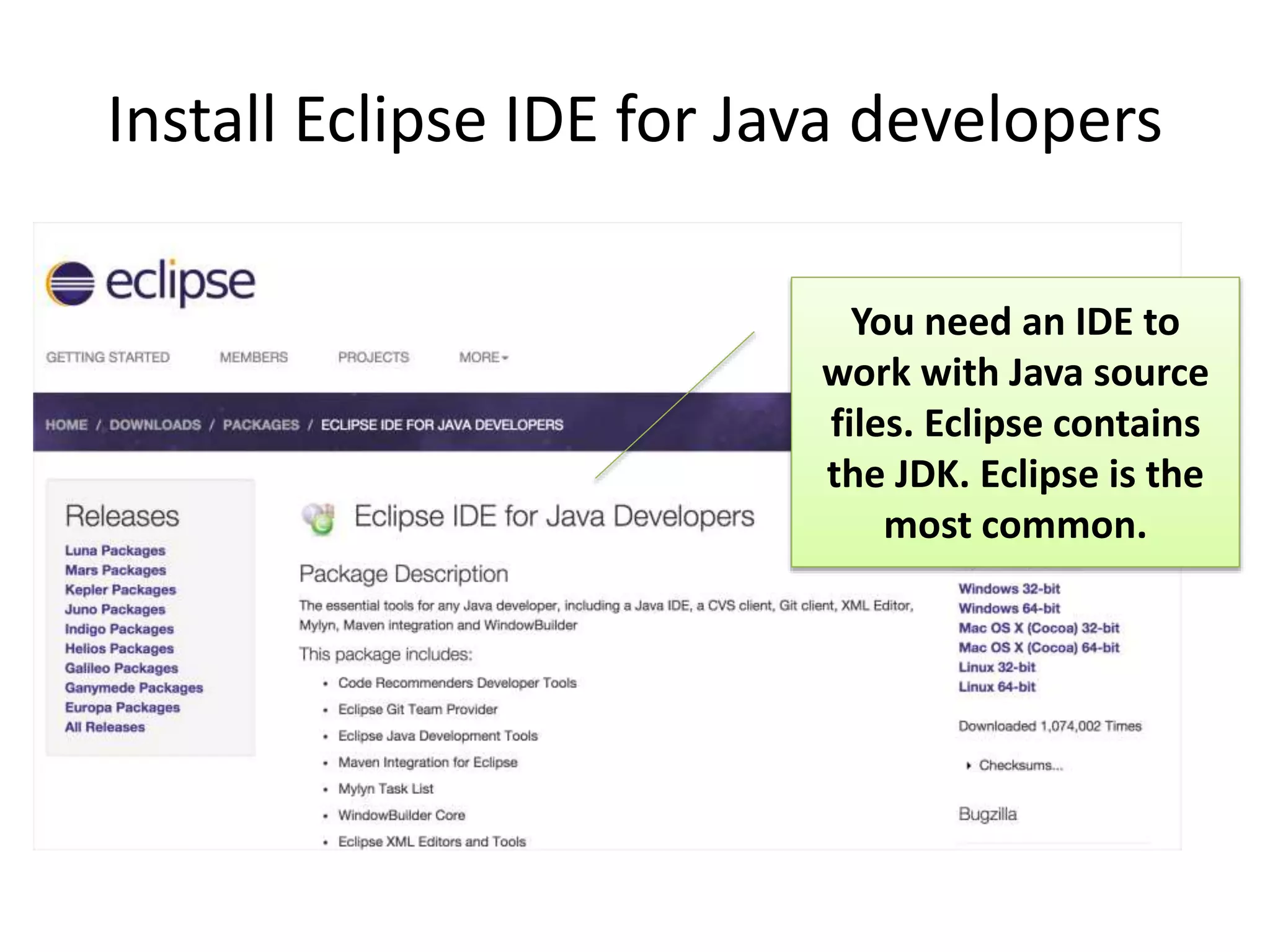Click 'Eclipse XML Editors and Tools' list item
This screenshot has width=1270, height=952.
coord(432,842)
